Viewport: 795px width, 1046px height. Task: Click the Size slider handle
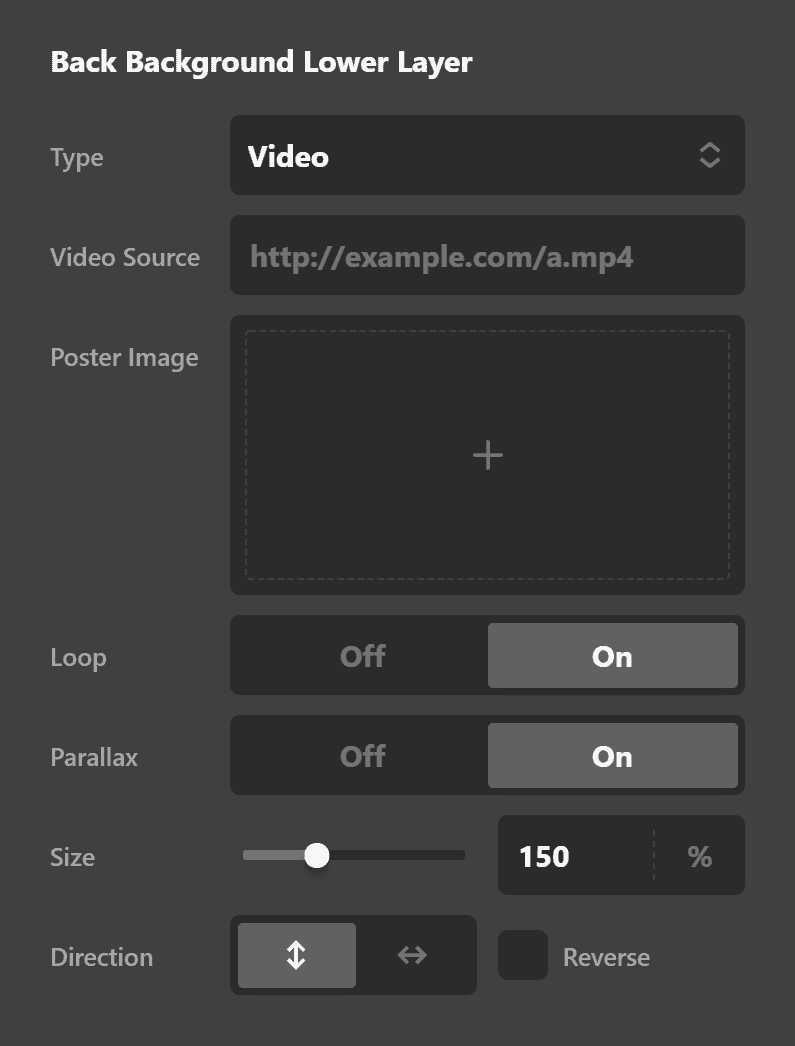click(x=318, y=856)
